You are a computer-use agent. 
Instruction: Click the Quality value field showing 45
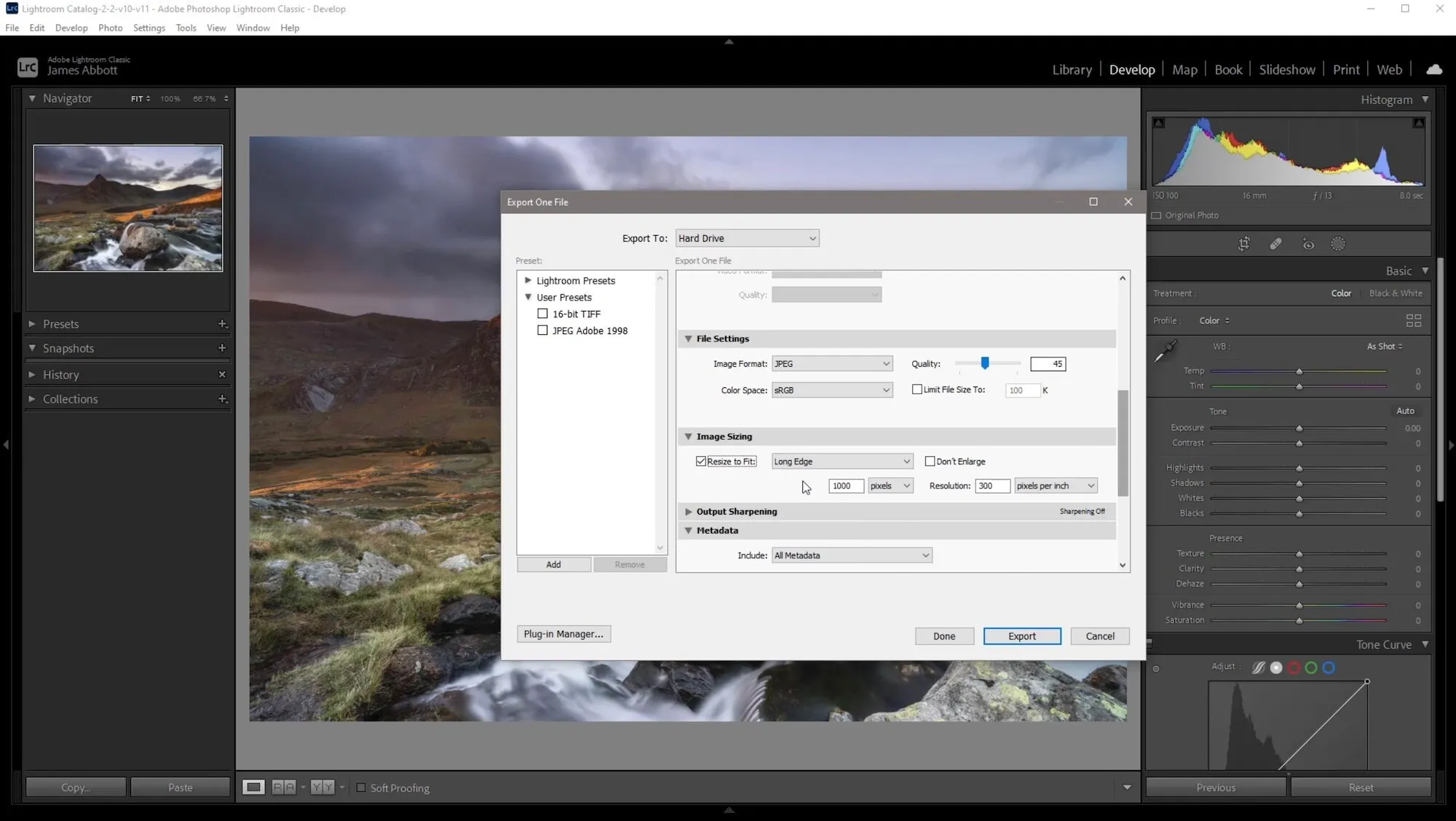pos(1048,364)
